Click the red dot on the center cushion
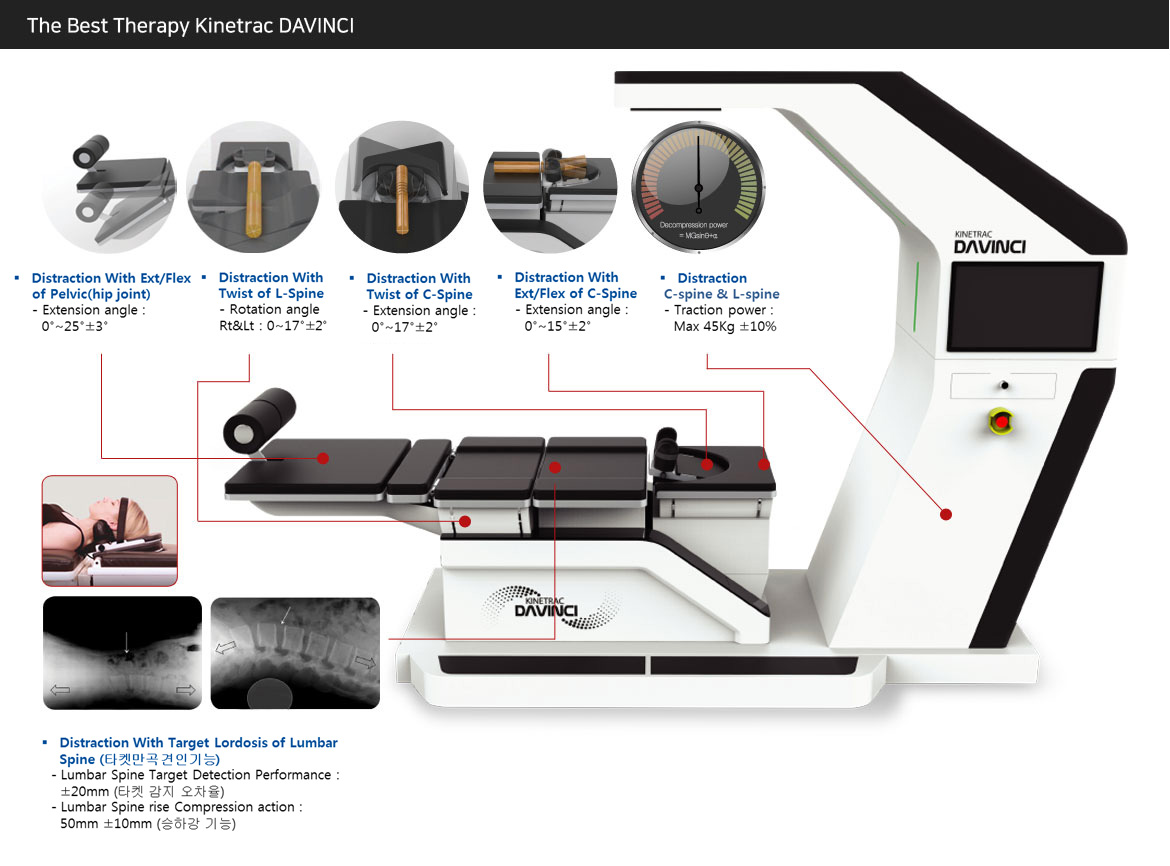 [x=554, y=468]
